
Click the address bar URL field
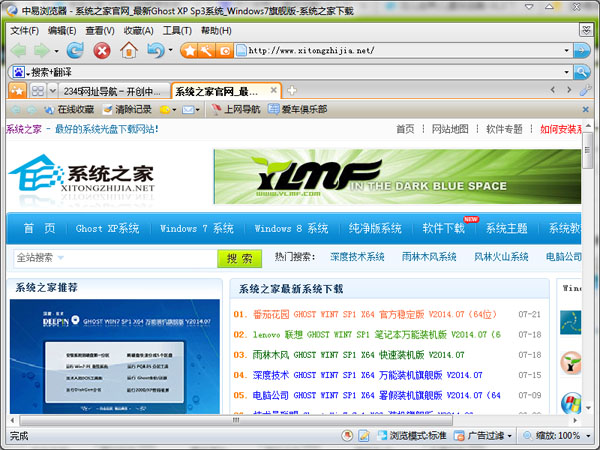[400, 50]
